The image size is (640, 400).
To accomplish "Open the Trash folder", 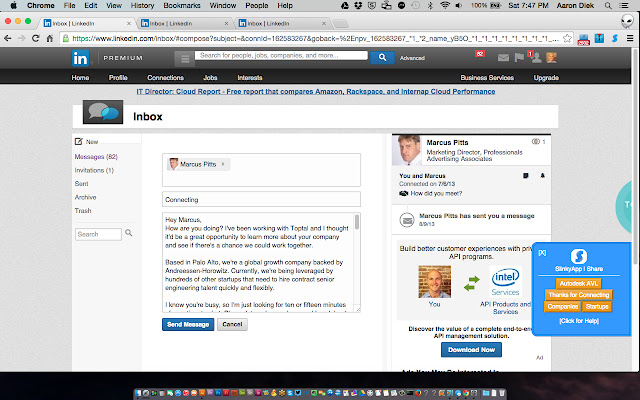I will 83,211.
